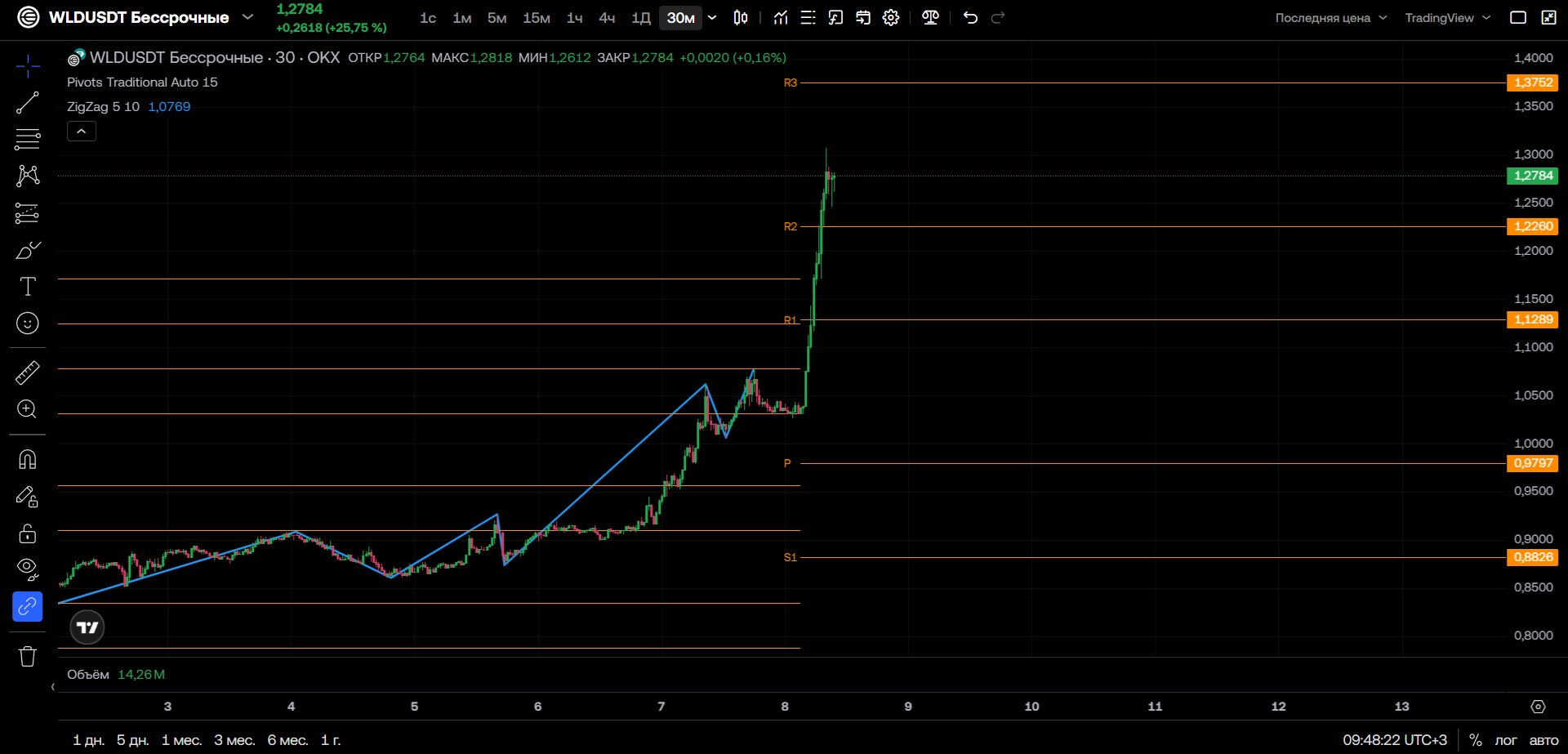This screenshot has height=754, width=1568.
Task: Select the trend line drawing tool
Action: [x=27, y=103]
